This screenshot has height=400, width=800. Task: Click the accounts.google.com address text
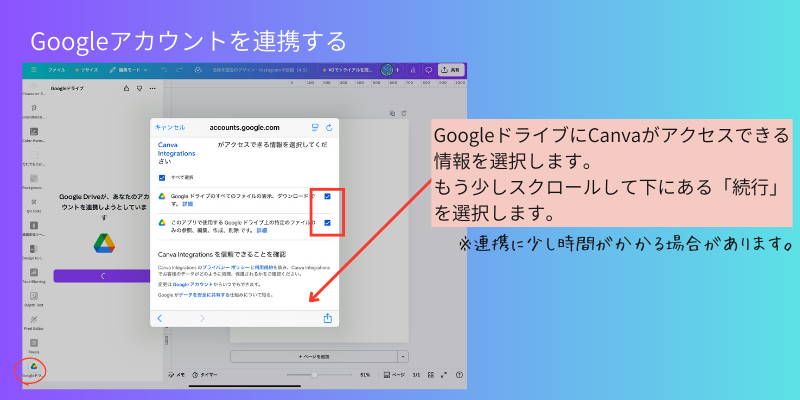244,128
